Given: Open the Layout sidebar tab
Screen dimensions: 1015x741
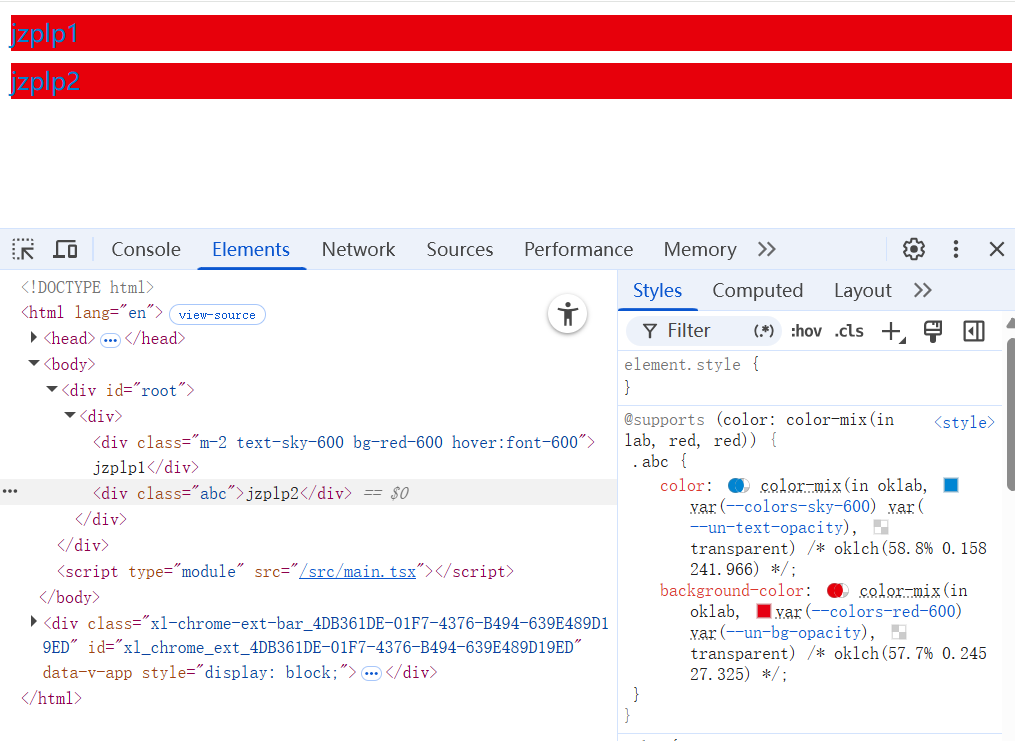Looking at the screenshot, I should coord(862,290).
